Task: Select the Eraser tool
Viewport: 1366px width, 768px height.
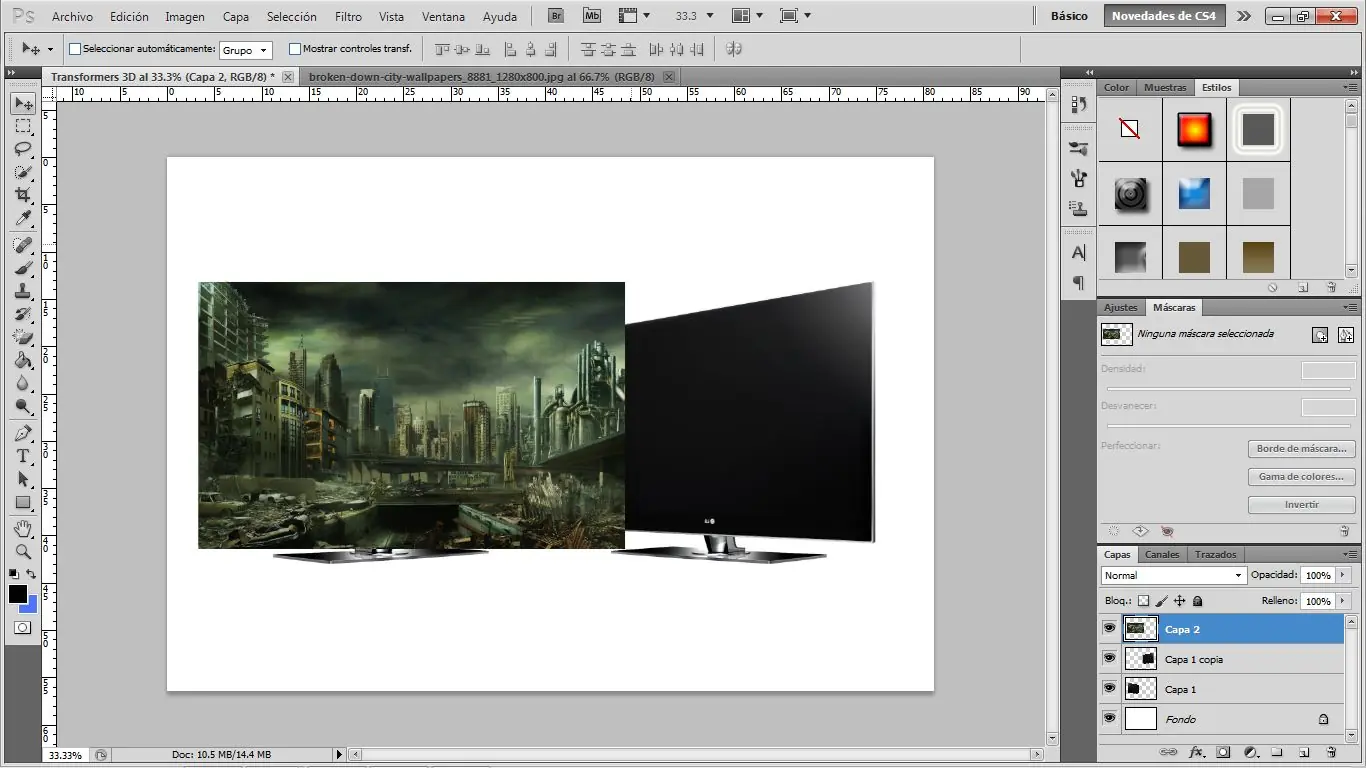Action: tap(23, 337)
